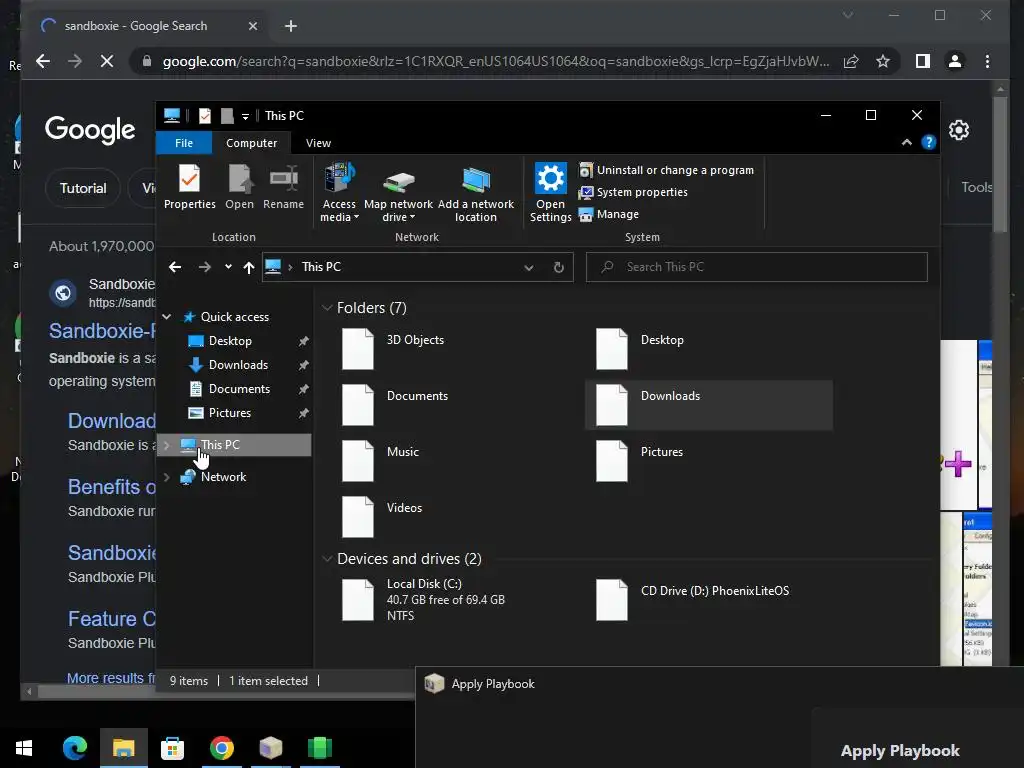
Task: Open Chrome's three-dot menu
Action: pos(987,61)
